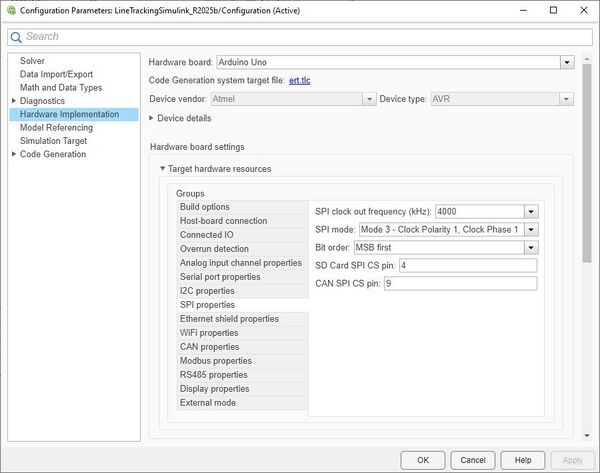This screenshot has height=473, width=600.
Task: Expand the Diagnostics tree node
Action: tap(13, 101)
